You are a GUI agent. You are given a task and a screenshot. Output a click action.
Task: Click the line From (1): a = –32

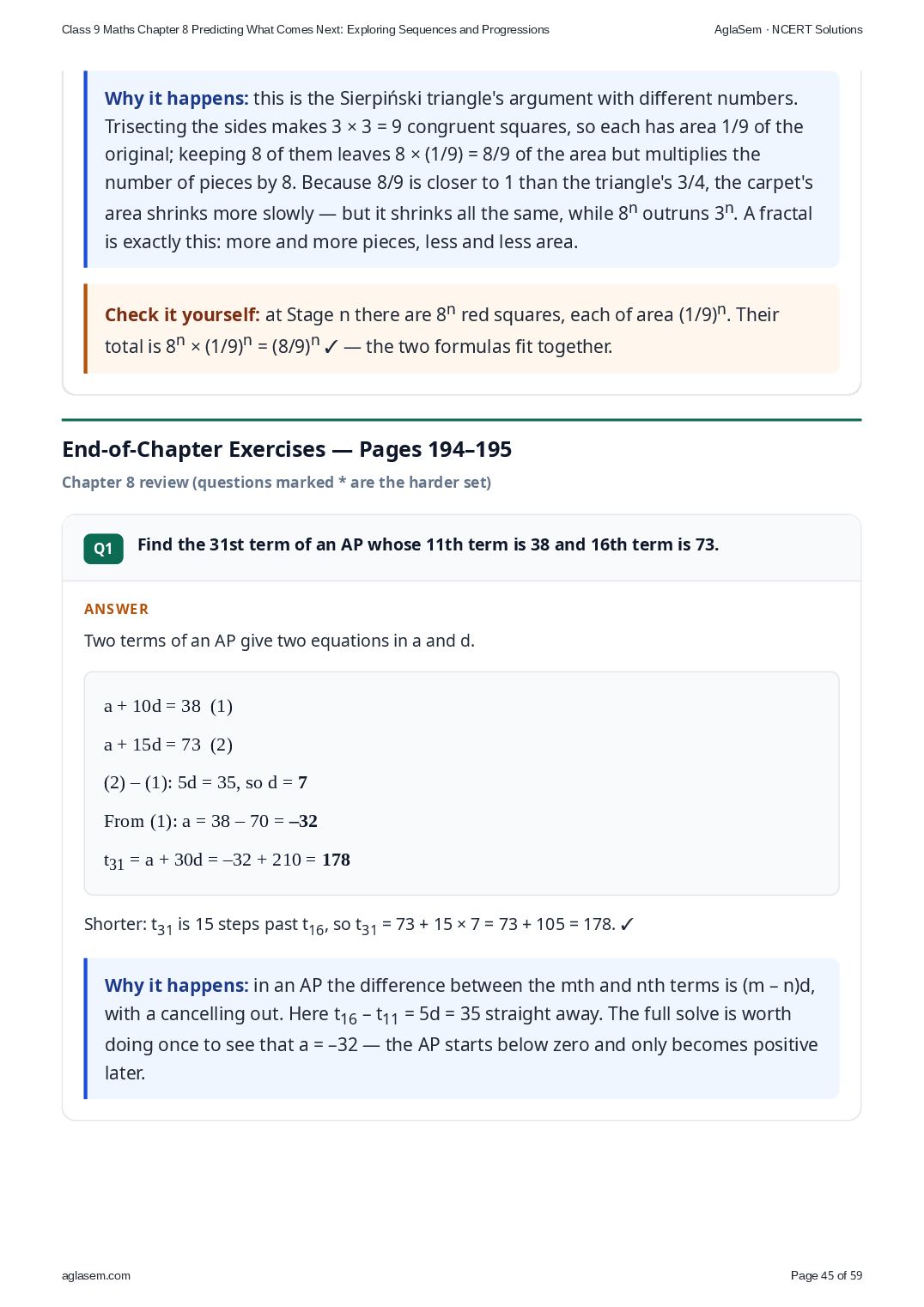pos(210,821)
